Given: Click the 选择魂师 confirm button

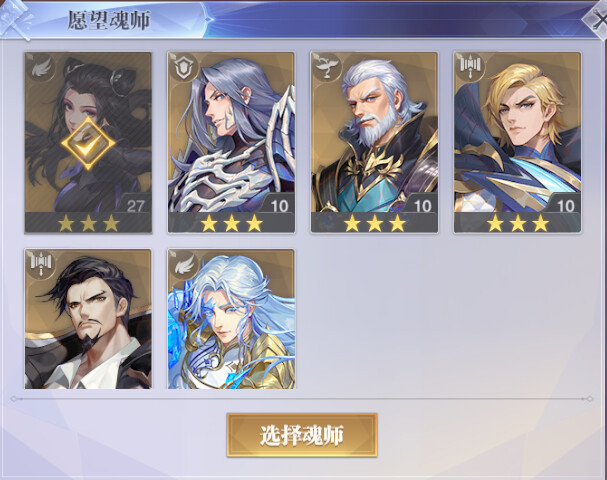Looking at the screenshot, I should click(302, 435).
